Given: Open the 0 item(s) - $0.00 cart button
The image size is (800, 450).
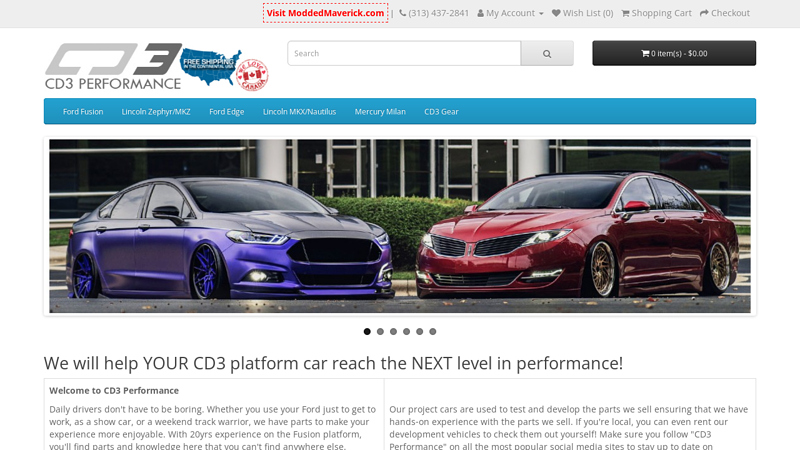Looking at the screenshot, I should pos(674,53).
